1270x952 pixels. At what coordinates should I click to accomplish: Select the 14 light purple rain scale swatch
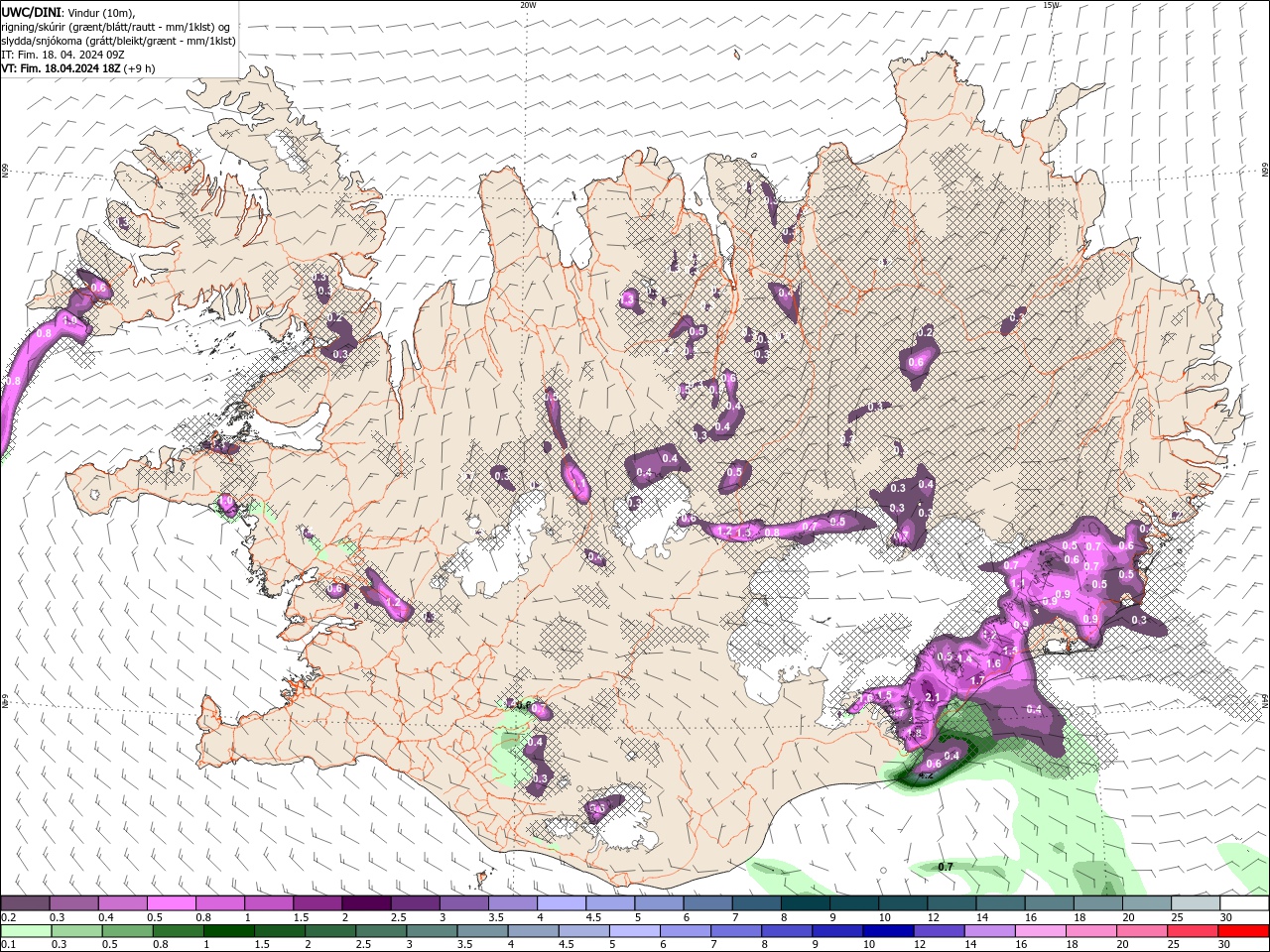pyautogui.click(x=989, y=931)
